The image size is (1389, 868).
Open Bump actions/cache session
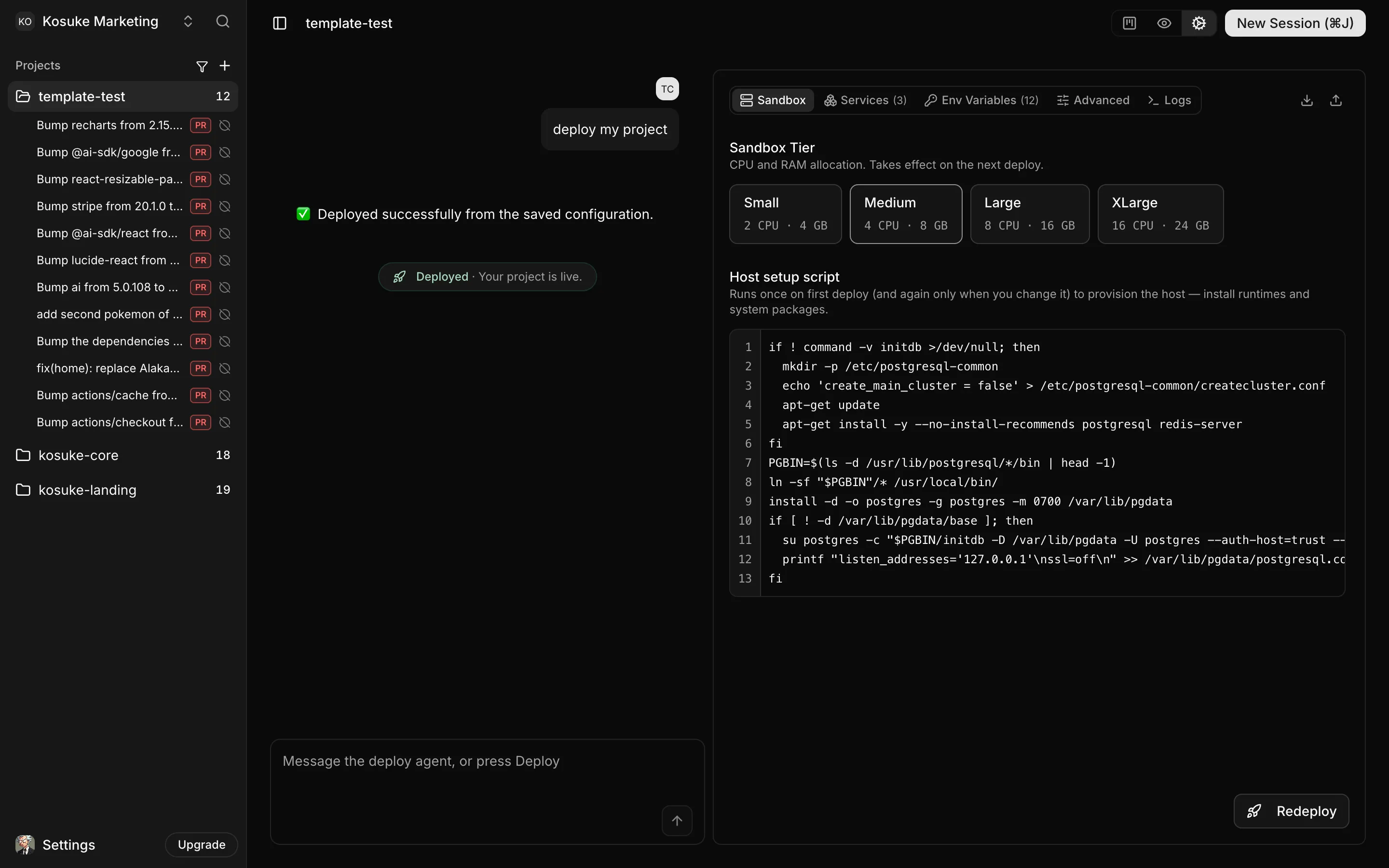click(107, 395)
